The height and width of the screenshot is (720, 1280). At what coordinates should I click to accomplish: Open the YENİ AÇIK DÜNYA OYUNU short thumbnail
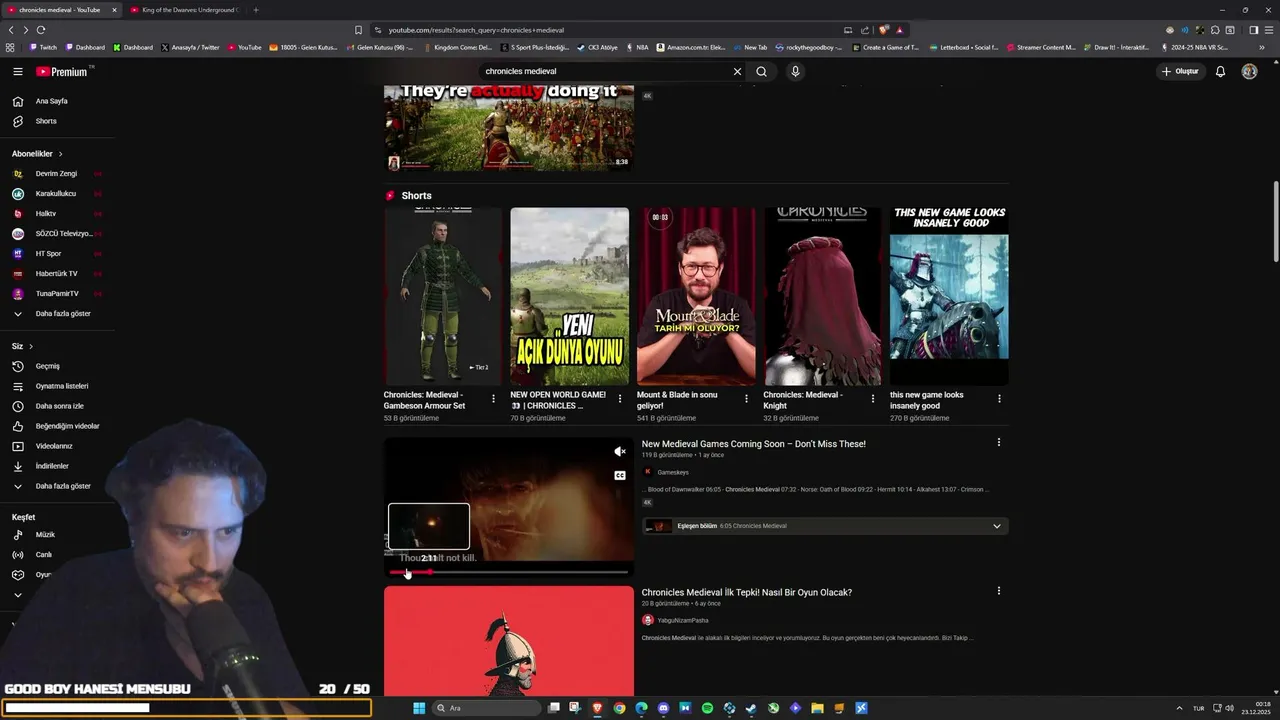(x=570, y=296)
